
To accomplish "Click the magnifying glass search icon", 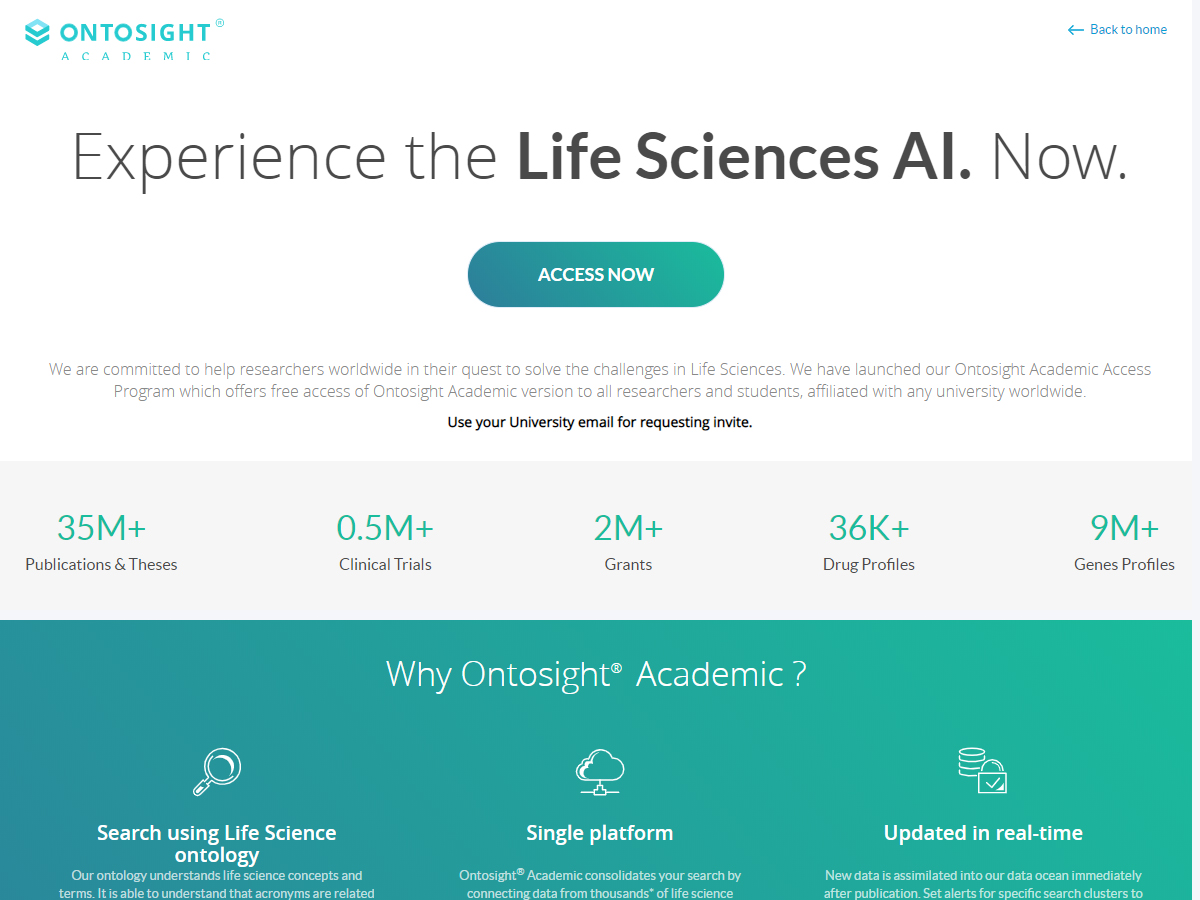I will pos(217,771).
